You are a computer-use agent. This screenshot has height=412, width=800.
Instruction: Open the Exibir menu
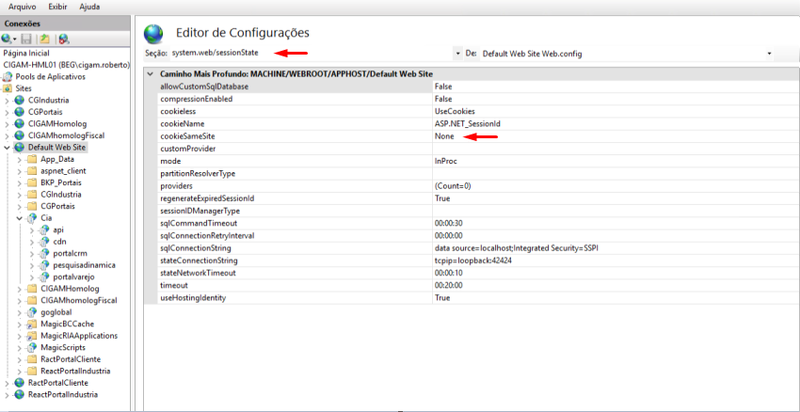58,7
